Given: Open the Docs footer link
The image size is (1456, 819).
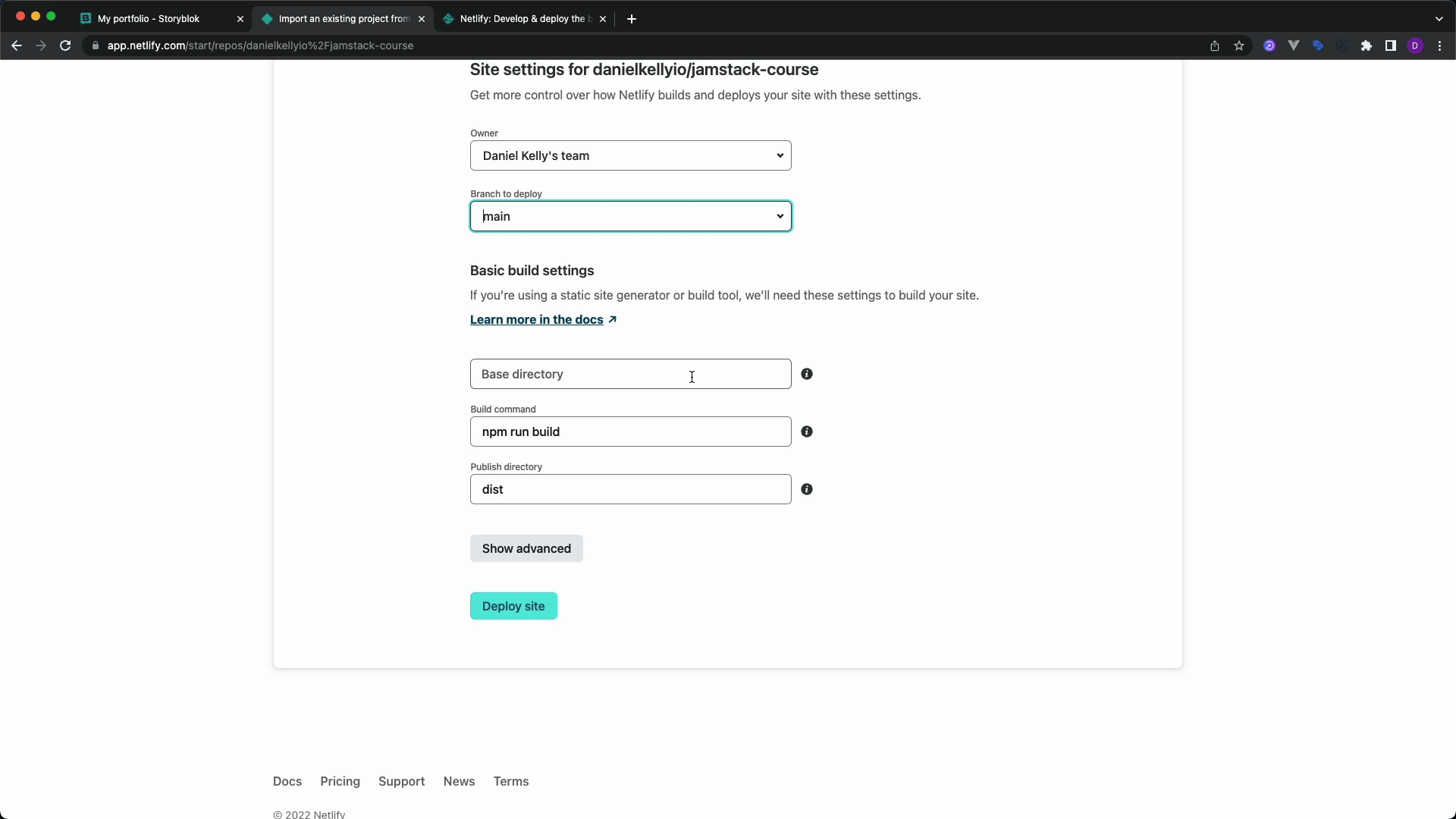Looking at the screenshot, I should (x=287, y=781).
